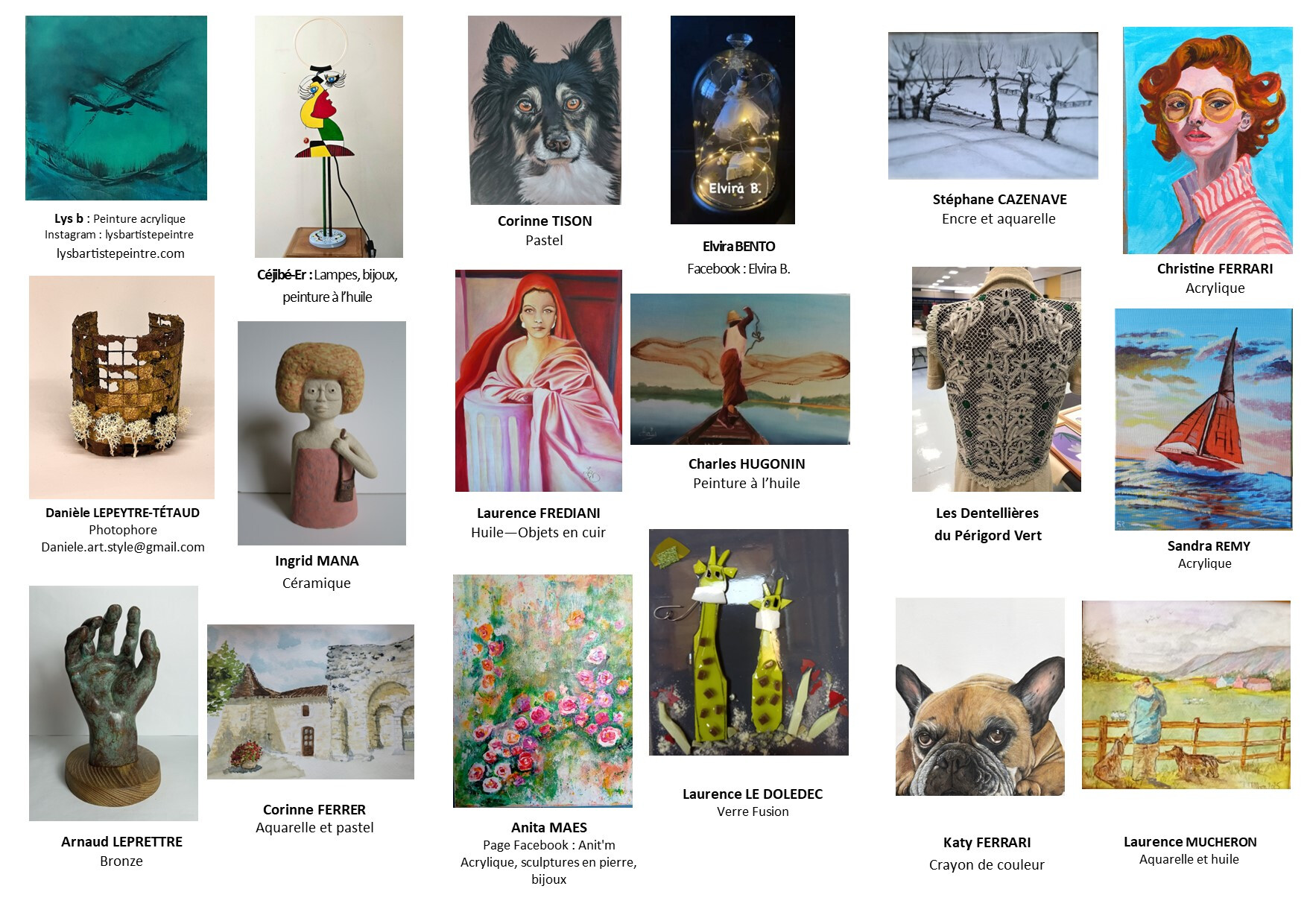Click Arnaud LEPRETTRE's bronze hand sculpture
This screenshot has width=1307, height=924.
113,703
